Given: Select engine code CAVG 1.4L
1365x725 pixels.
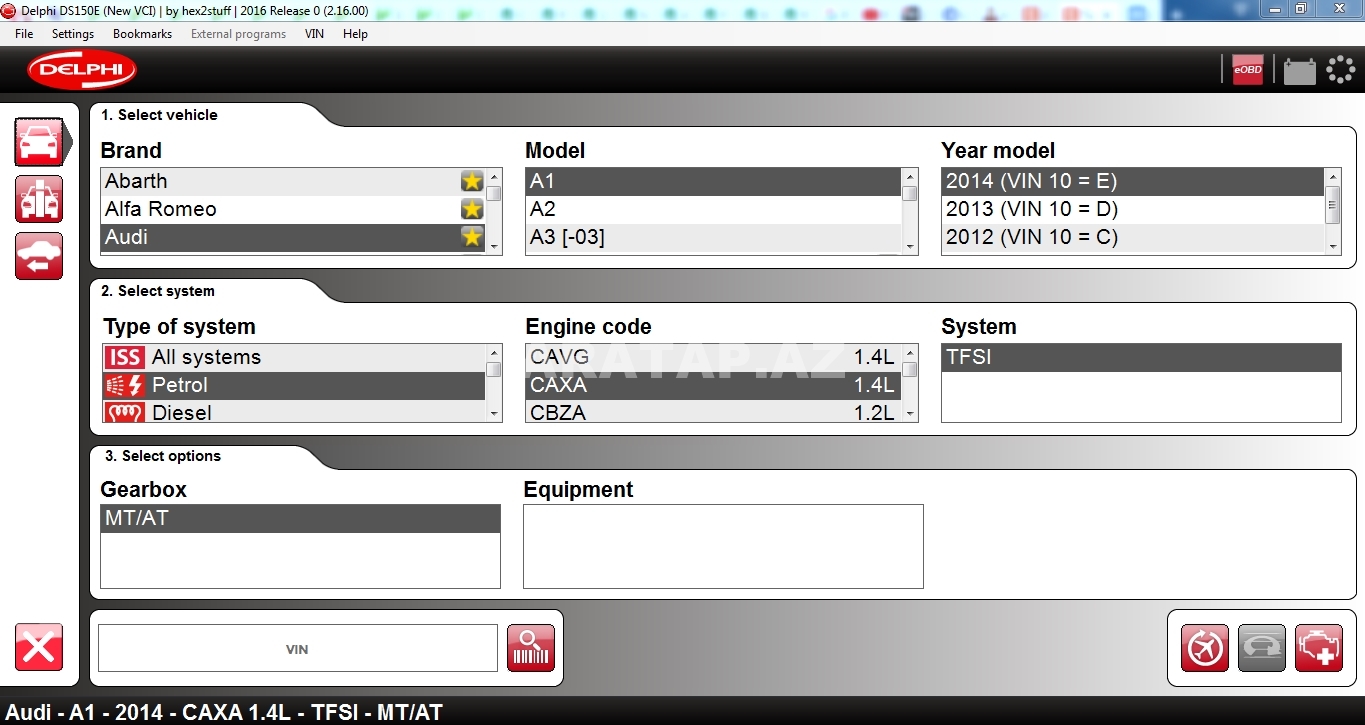Looking at the screenshot, I should click(713, 357).
